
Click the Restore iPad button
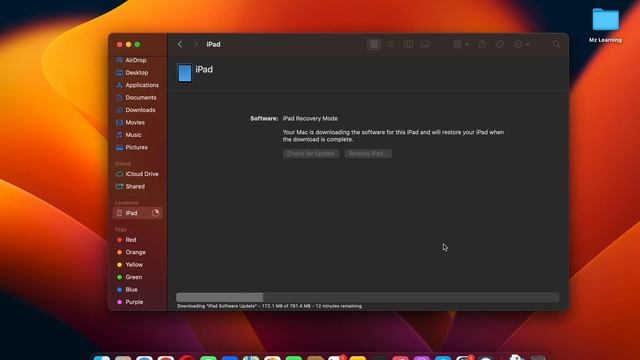tap(368, 153)
